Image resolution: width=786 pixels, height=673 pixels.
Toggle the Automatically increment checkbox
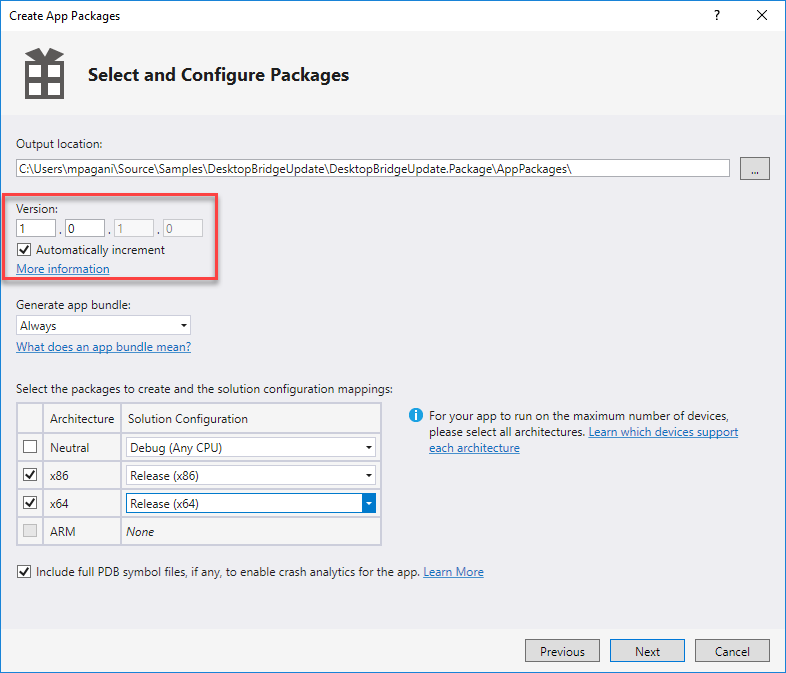coord(24,249)
